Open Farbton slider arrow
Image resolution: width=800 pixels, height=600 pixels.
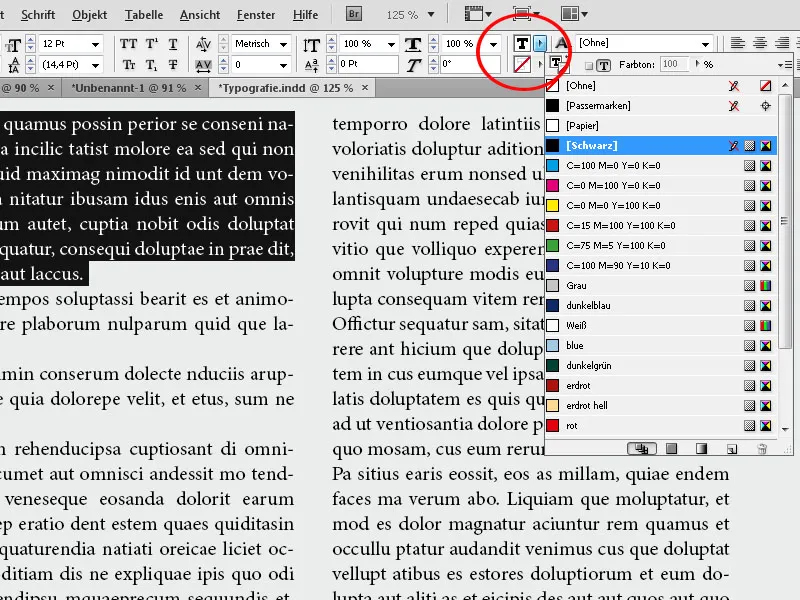coord(697,64)
